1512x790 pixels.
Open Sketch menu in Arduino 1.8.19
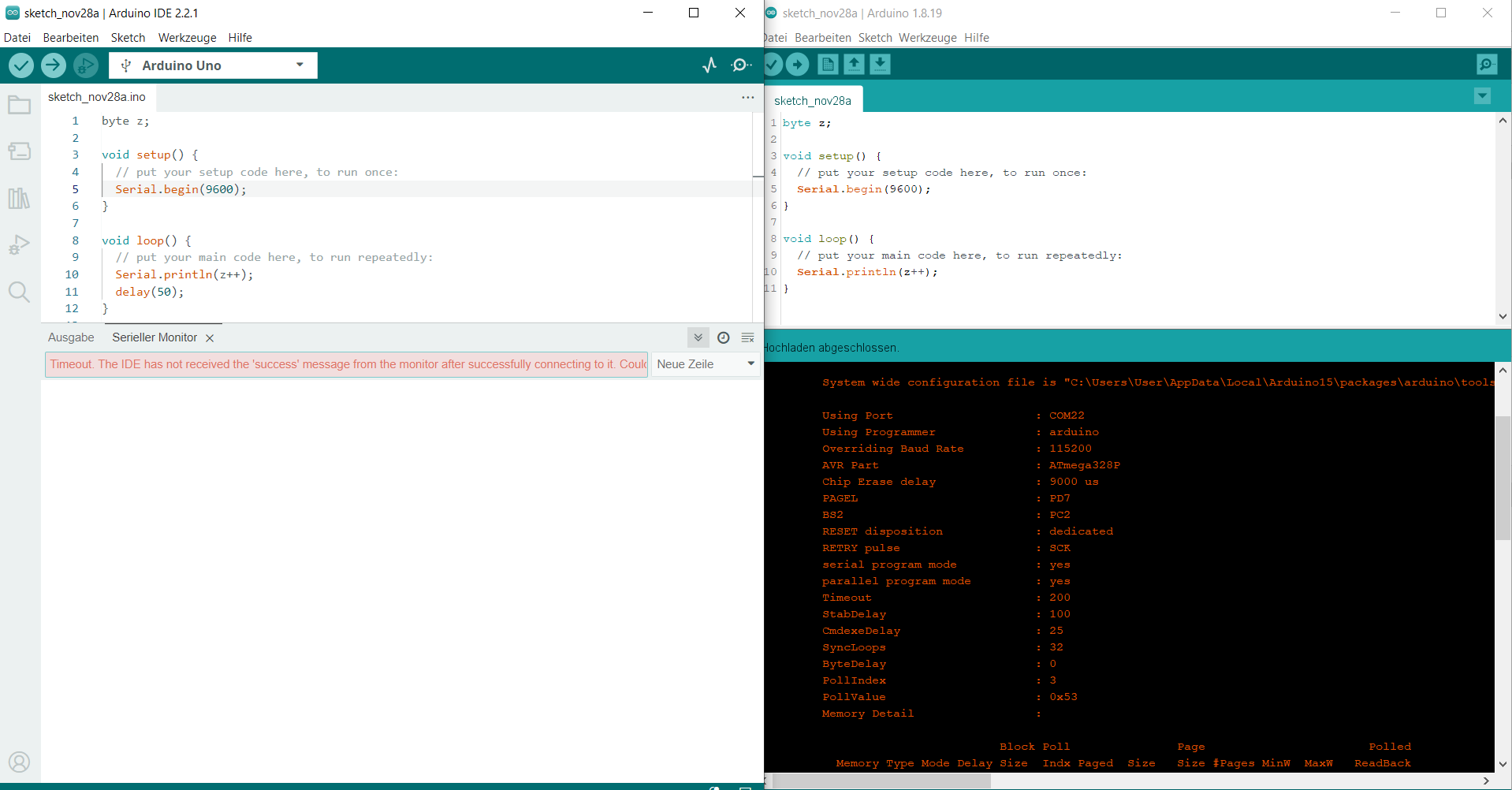tap(875, 38)
